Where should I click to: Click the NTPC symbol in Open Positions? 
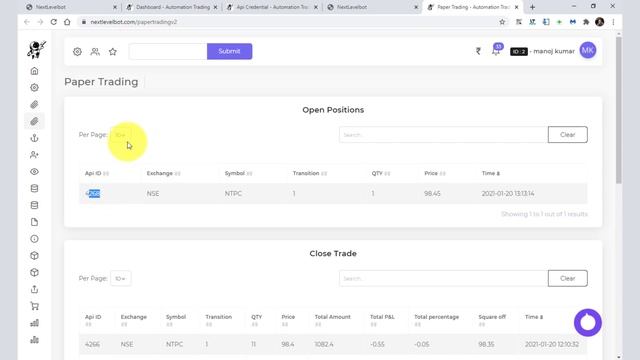point(233,193)
